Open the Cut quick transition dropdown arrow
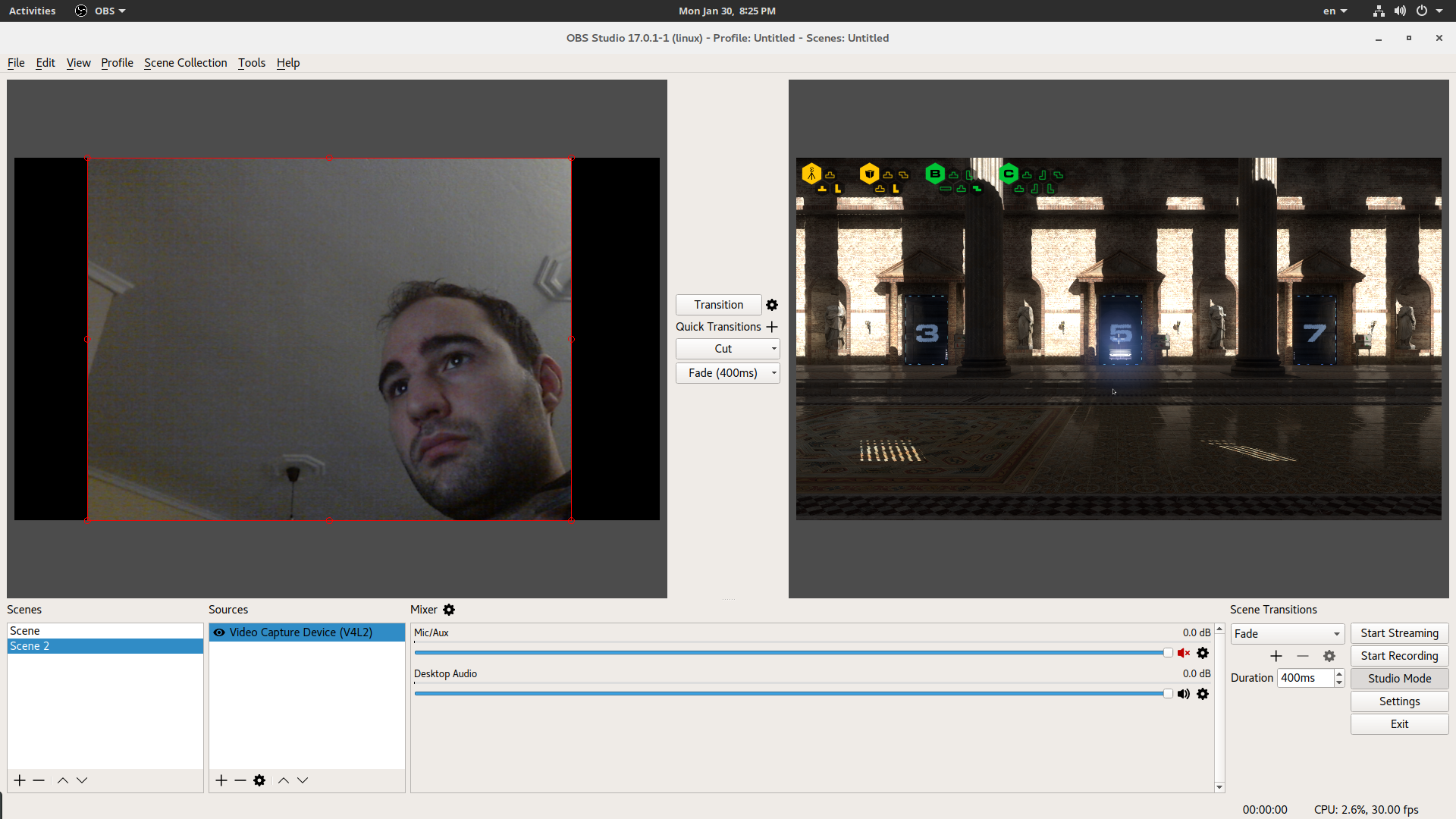 pyautogui.click(x=773, y=349)
